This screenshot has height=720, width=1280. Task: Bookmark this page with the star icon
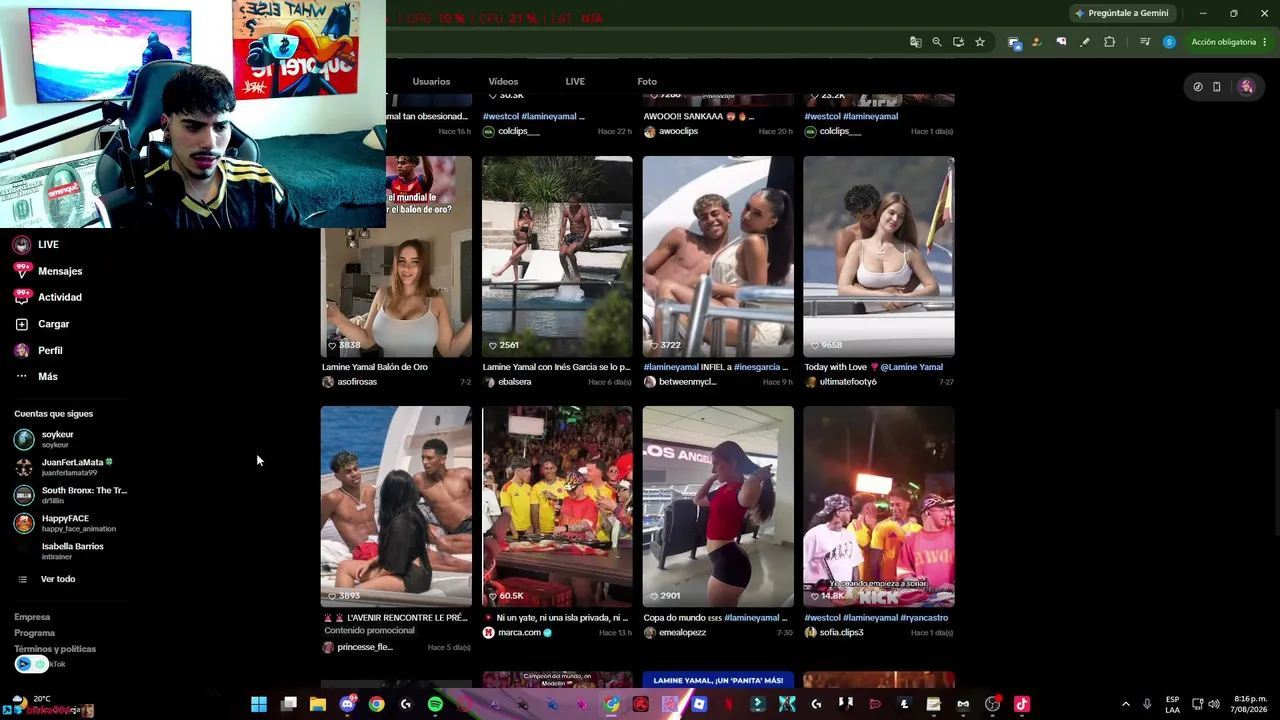[x=980, y=42]
